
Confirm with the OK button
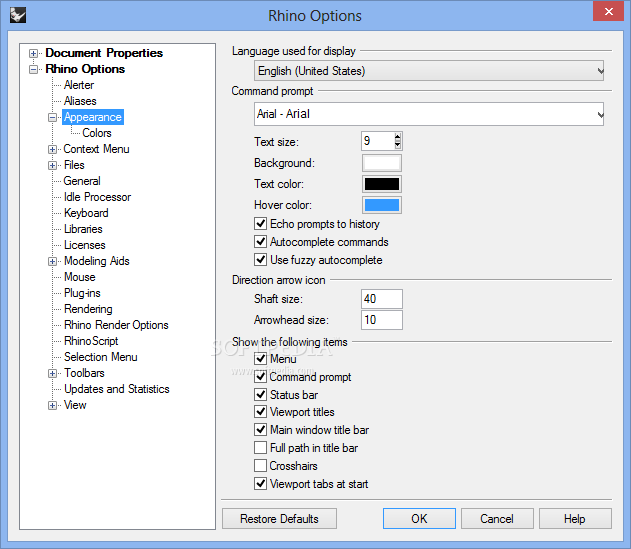click(419, 518)
